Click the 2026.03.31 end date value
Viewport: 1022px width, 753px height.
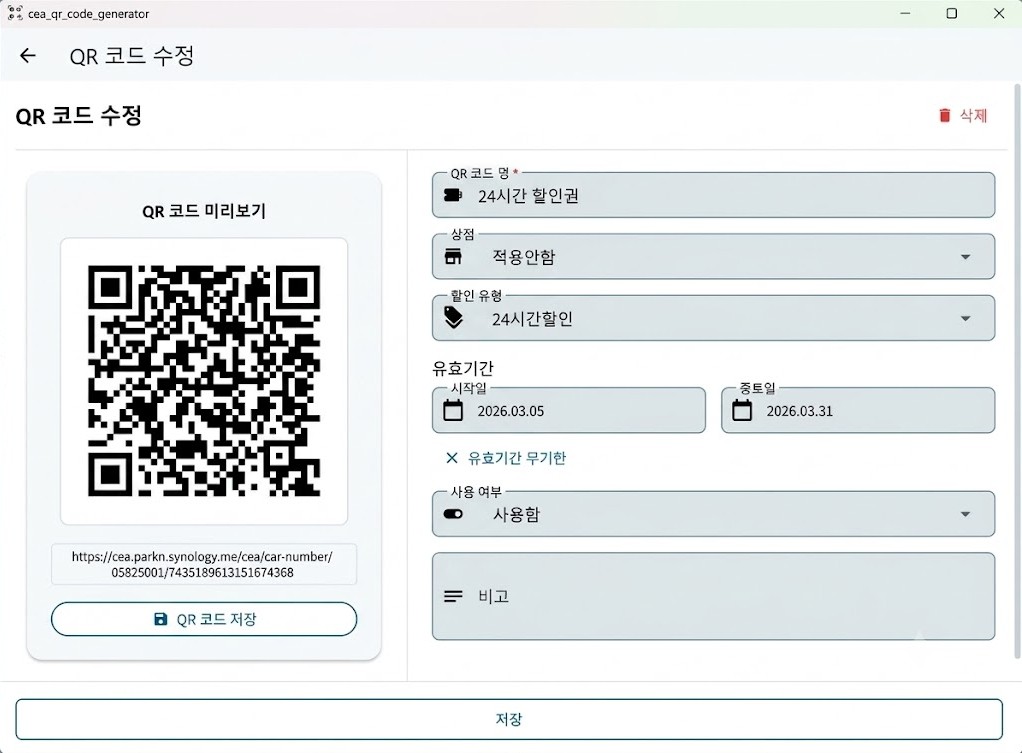pos(799,411)
